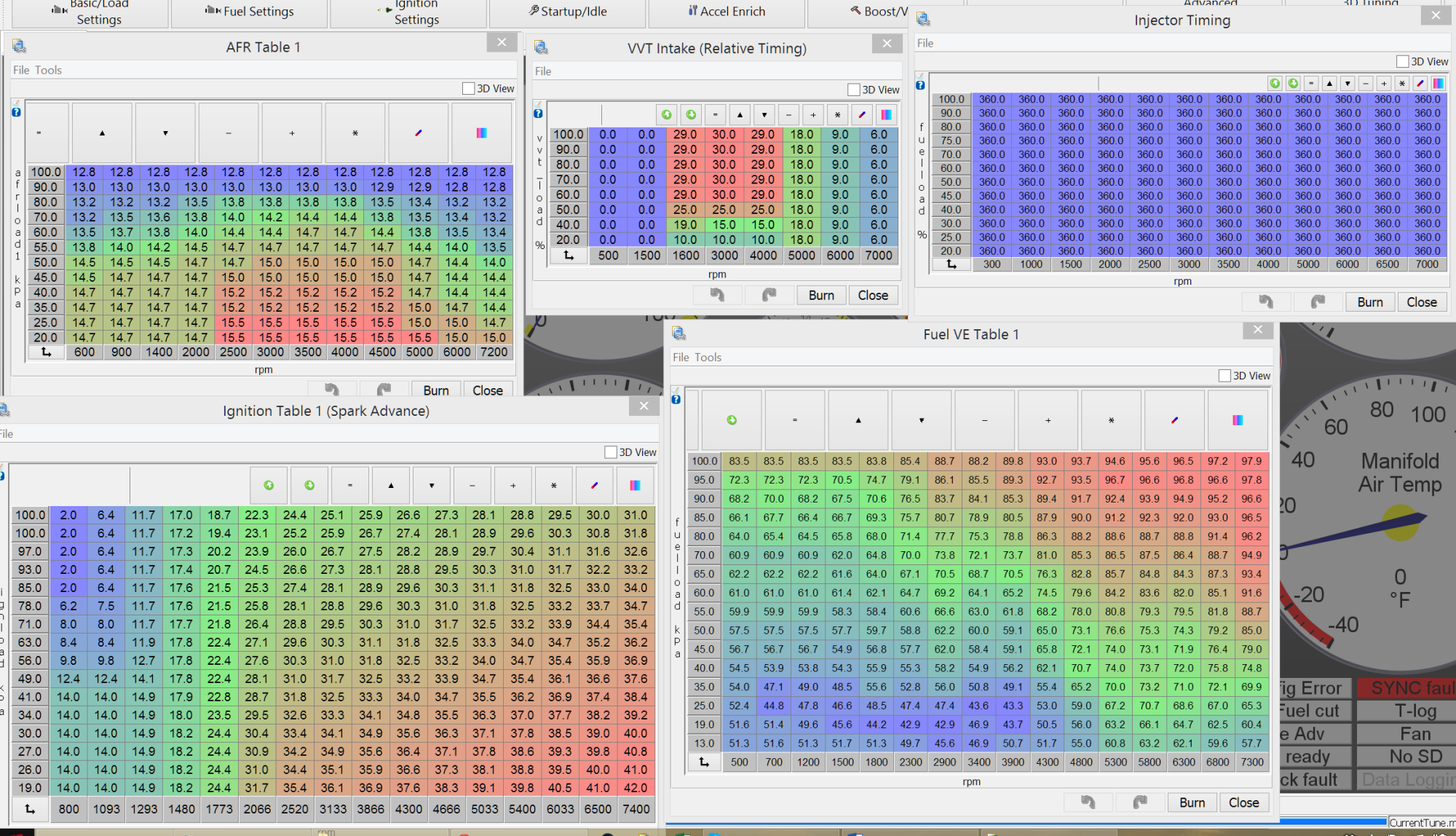Click redo arrow in VVT Intake window
Viewport: 1456px width, 836px height.
(x=769, y=295)
